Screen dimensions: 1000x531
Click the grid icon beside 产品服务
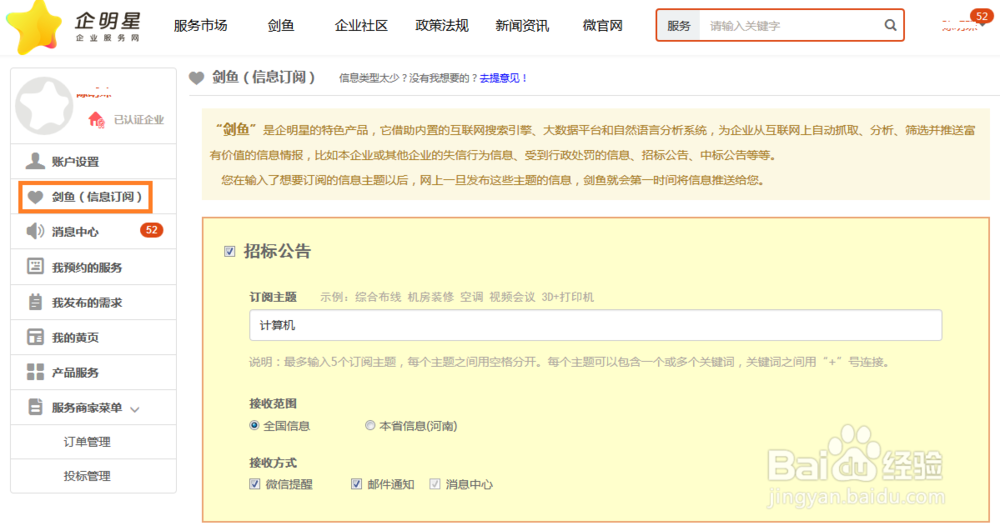[35, 372]
